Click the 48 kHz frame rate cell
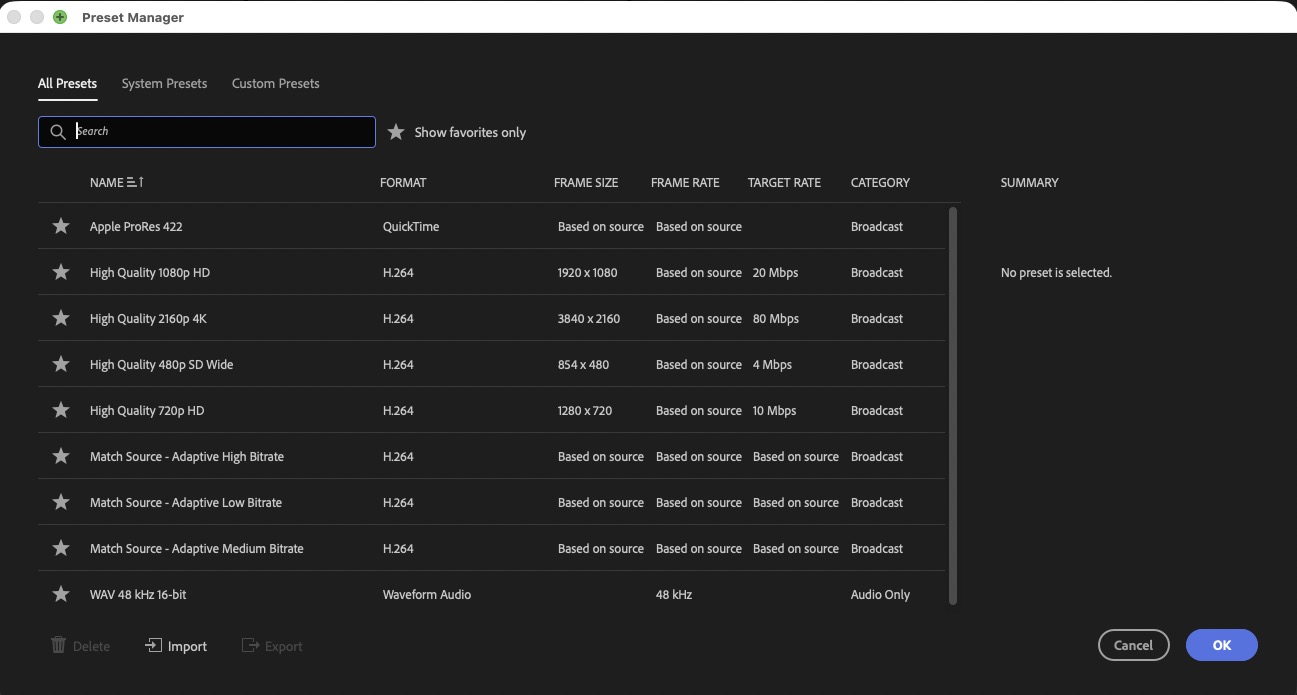 pyautogui.click(x=674, y=594)
